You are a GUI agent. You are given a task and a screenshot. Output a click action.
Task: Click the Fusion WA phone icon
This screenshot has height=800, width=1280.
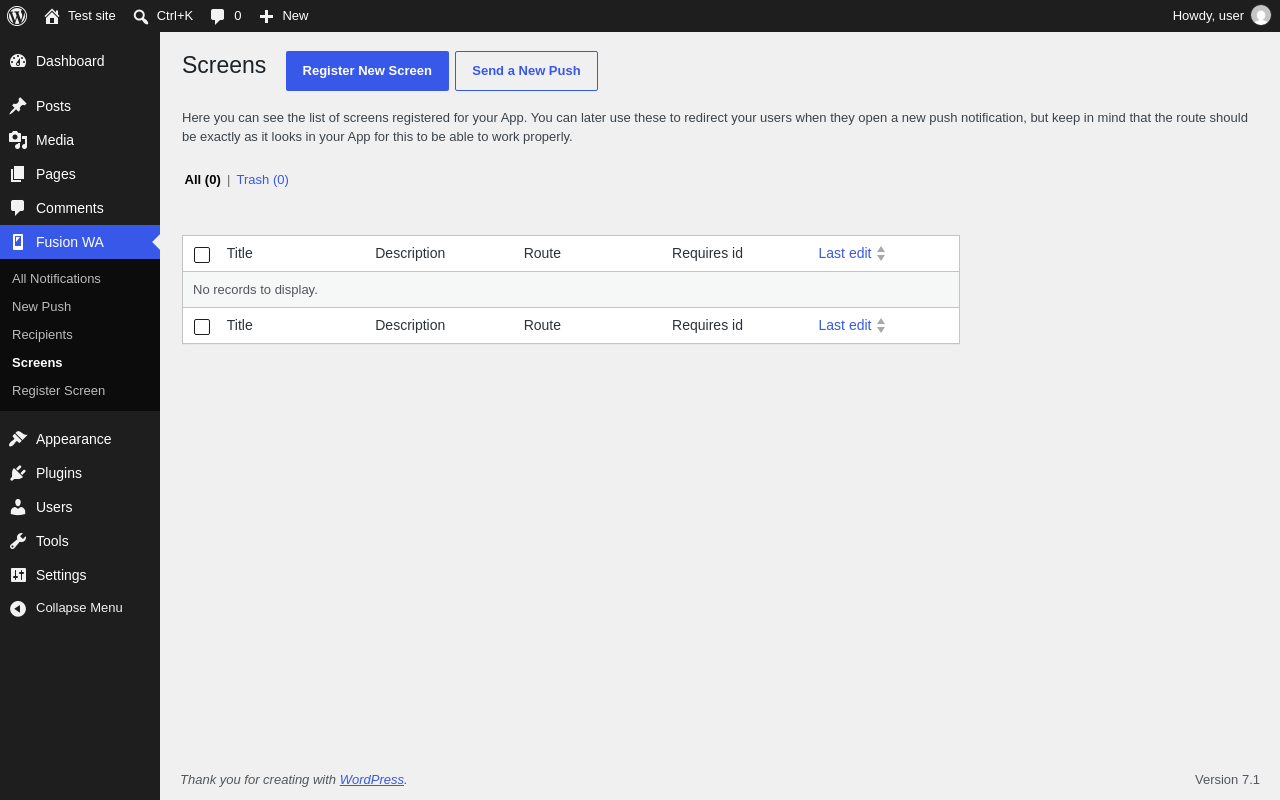18,242
